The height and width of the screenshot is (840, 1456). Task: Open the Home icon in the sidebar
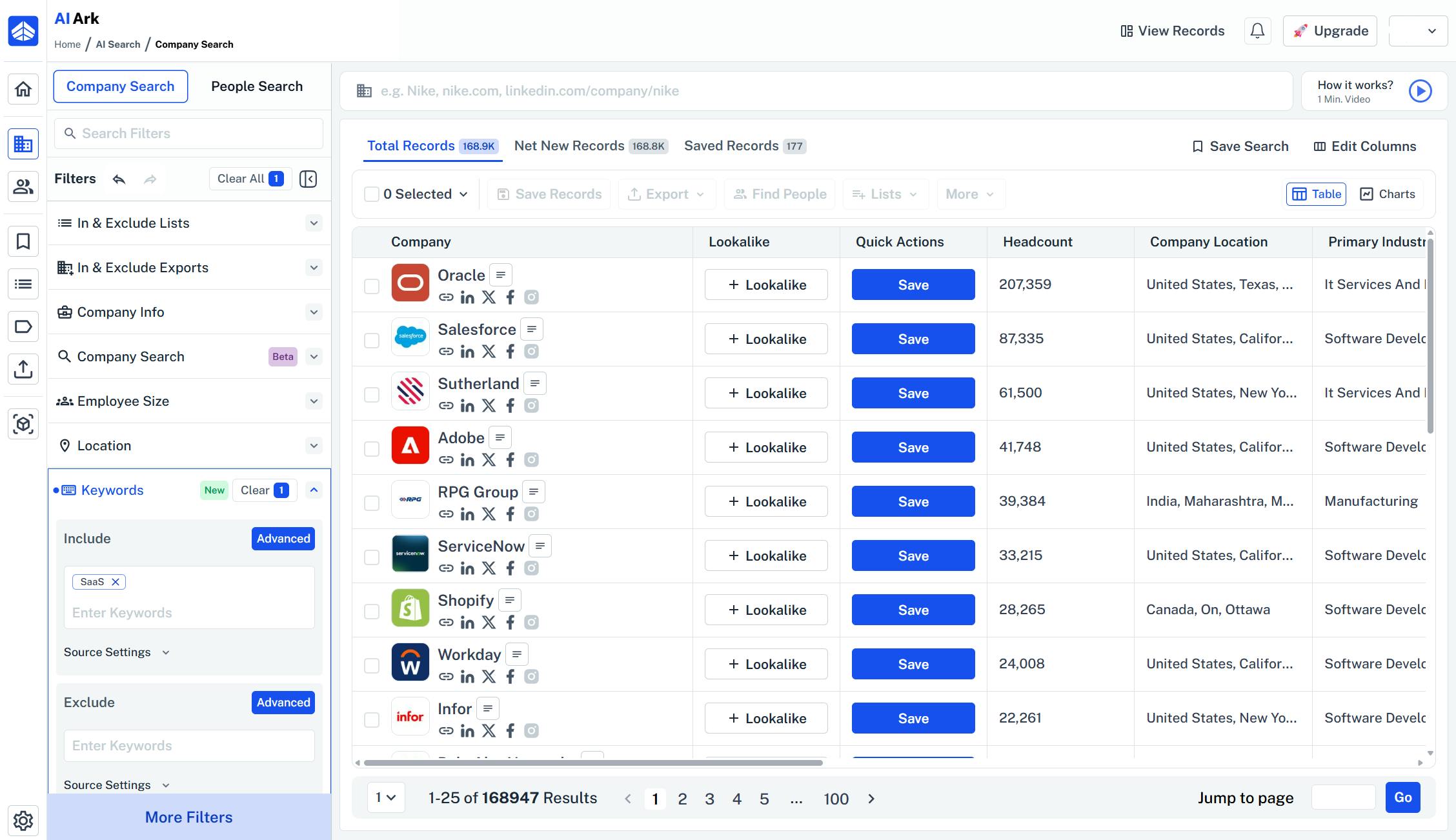[23, 89]
